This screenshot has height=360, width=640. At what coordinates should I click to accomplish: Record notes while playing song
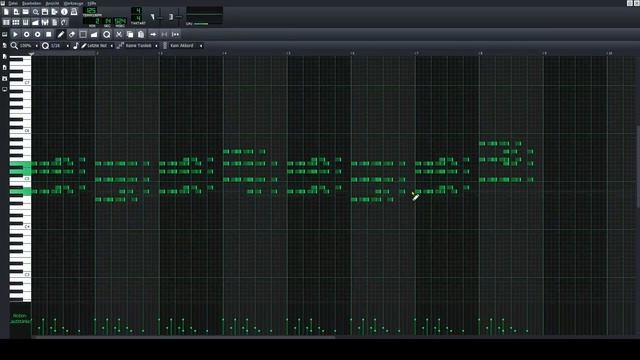click(38, 34)
